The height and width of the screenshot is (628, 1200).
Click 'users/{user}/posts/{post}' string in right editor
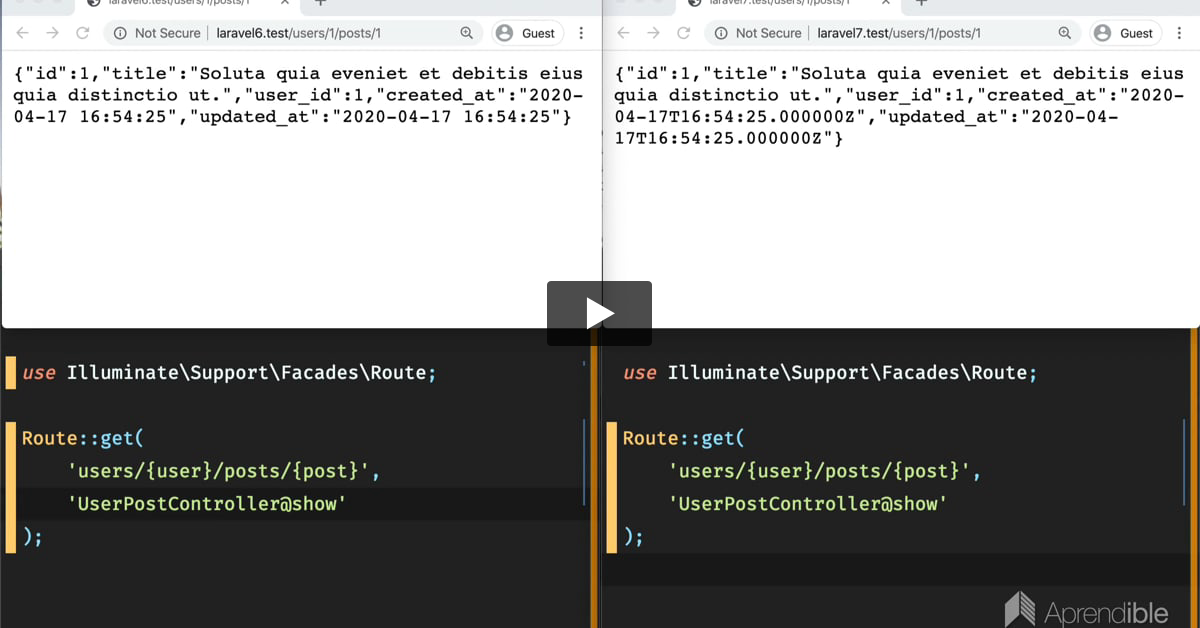pyautogui.click(x=820, y=471)
